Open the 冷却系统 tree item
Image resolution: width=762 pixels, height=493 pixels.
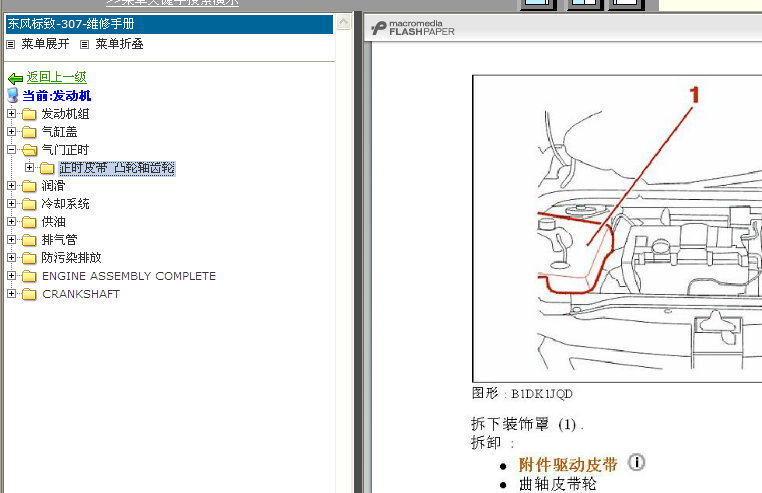[x=65, y=204]
